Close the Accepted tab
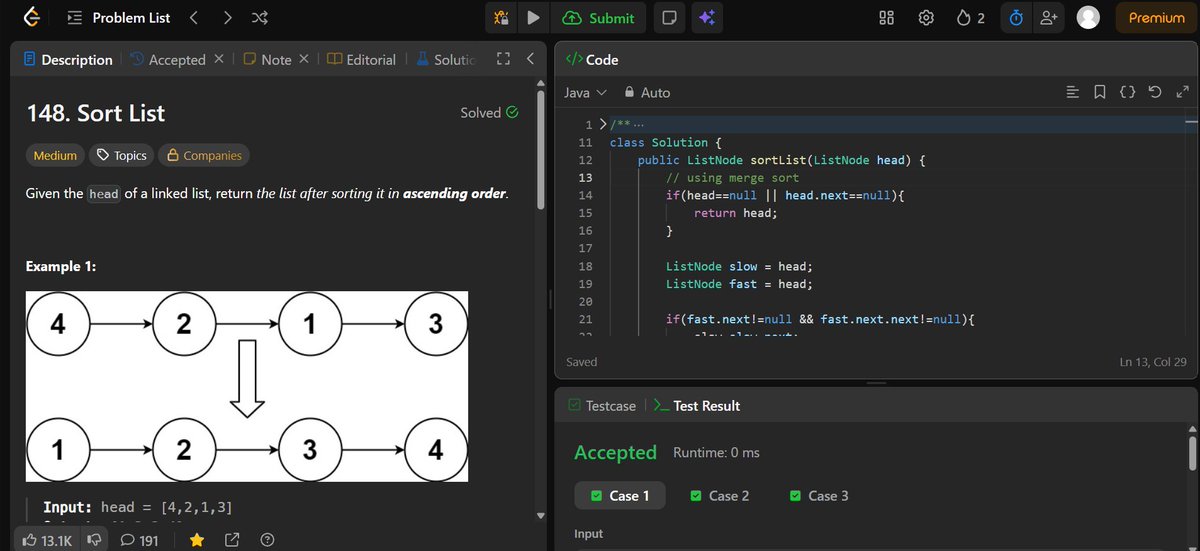 pyautogui.click(x=219, y=60)
